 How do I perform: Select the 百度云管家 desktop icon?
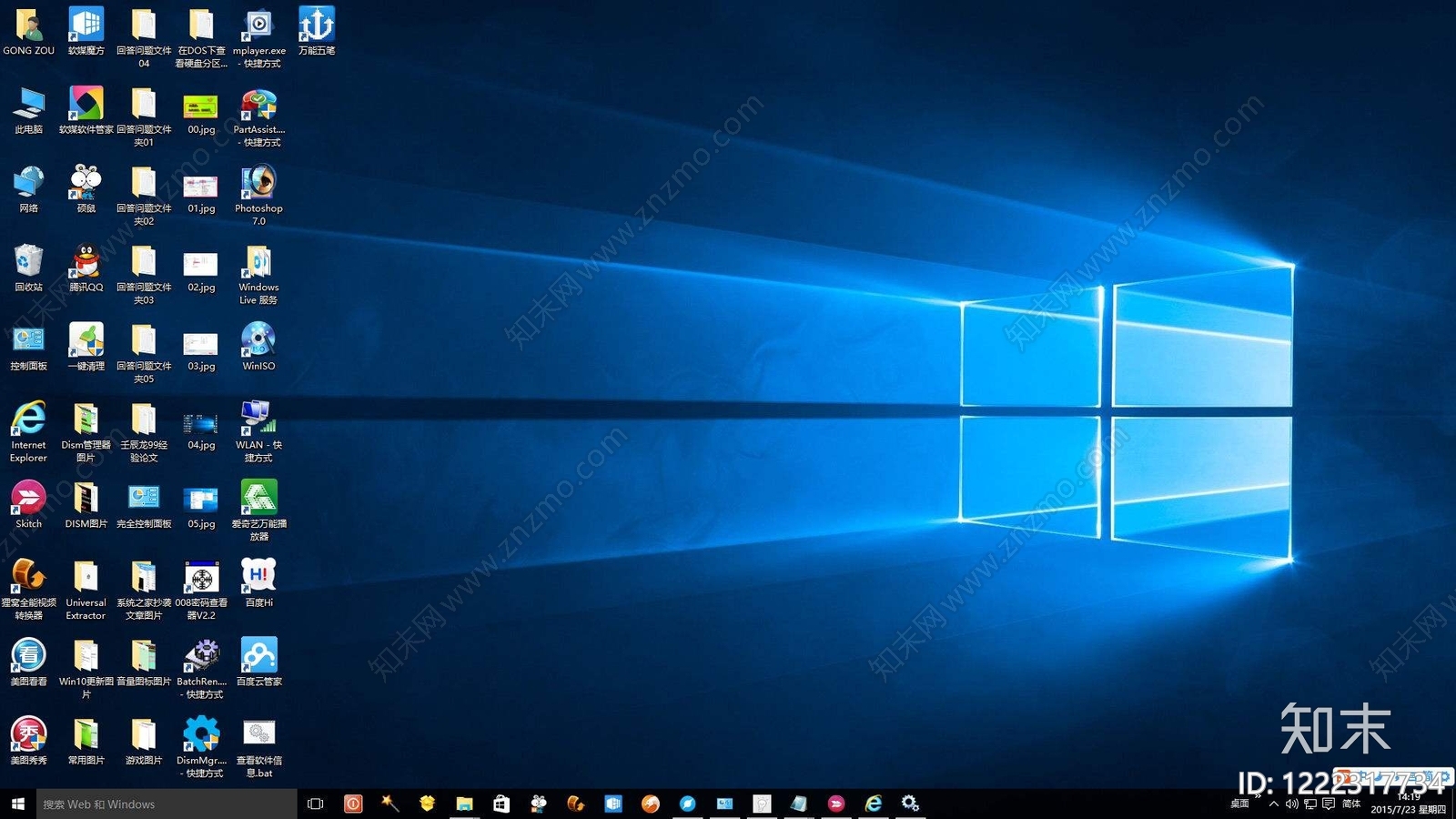(x=259, y=662)
